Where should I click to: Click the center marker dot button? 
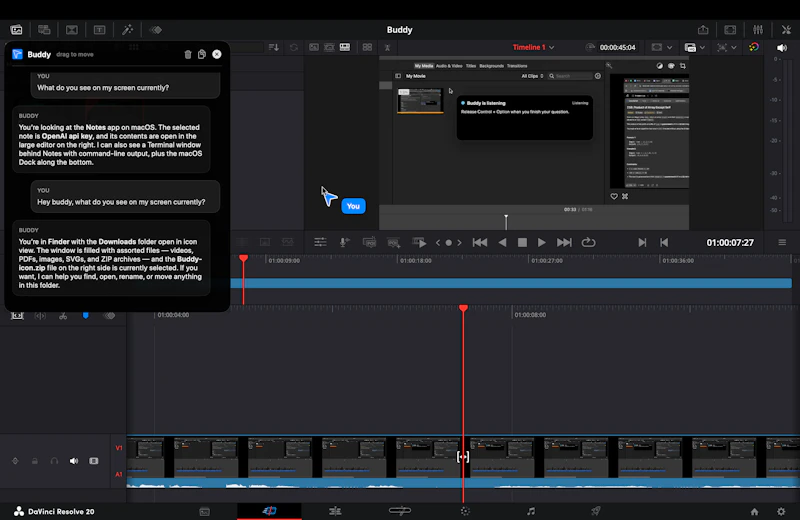click(448, 243)
